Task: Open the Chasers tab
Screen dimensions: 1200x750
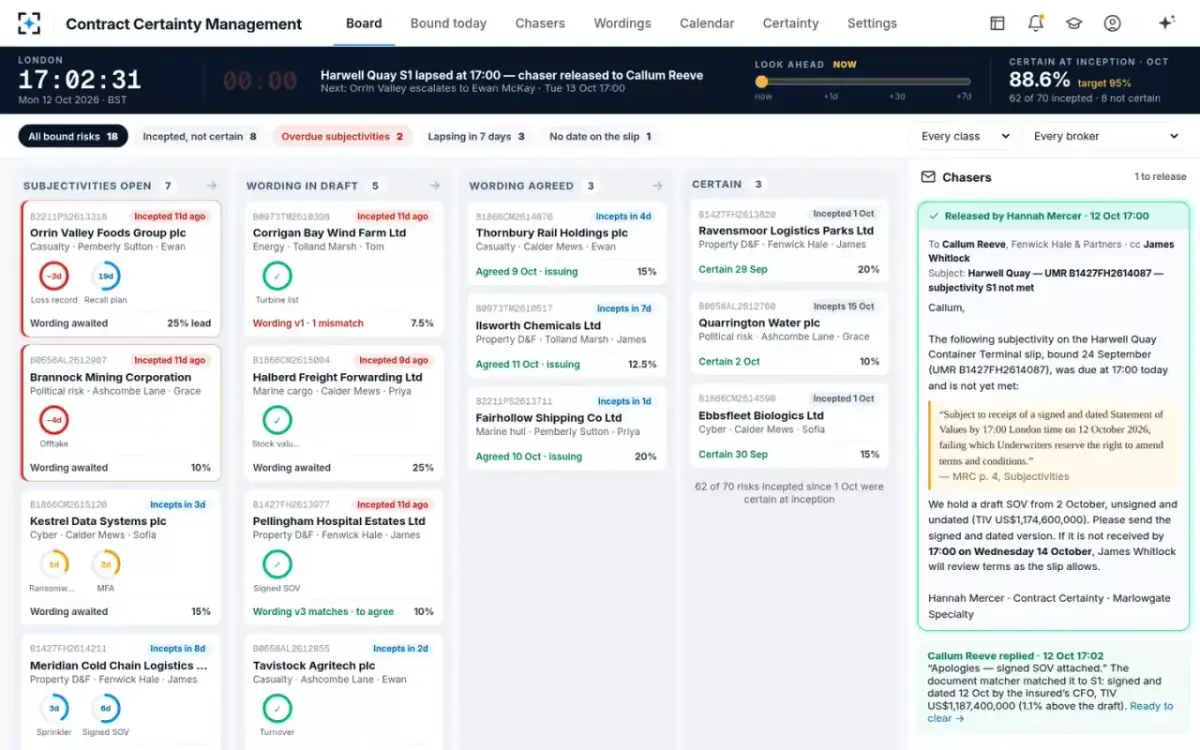Action: tap(540, 23)
